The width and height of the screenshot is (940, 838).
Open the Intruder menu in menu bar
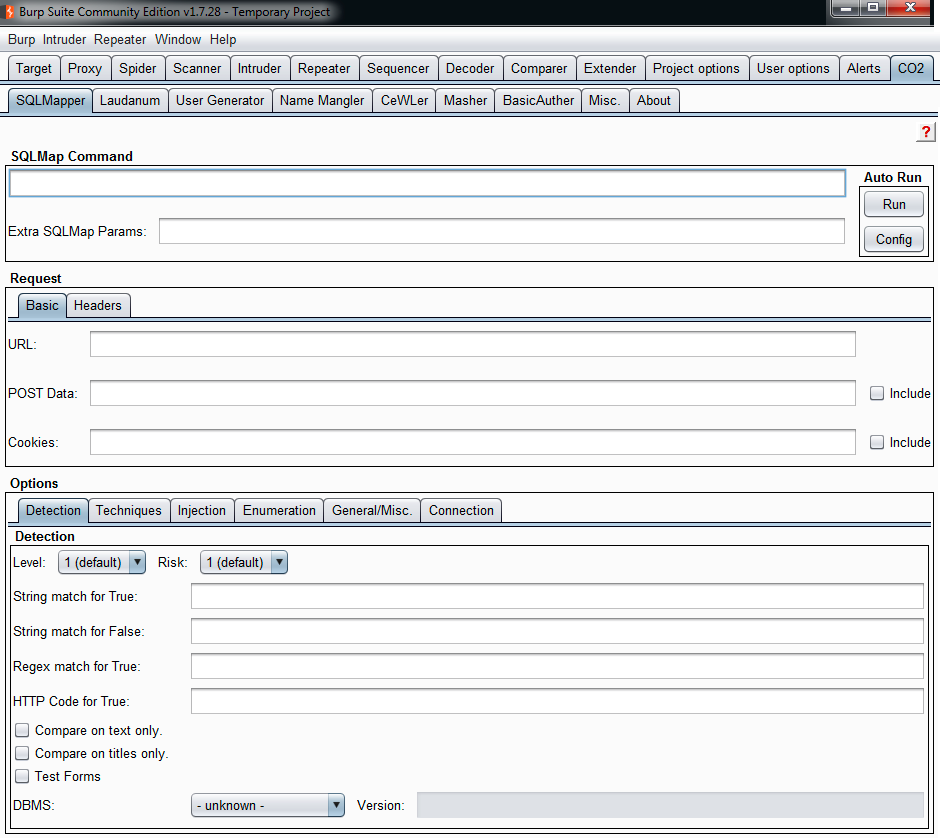(64, 40)
